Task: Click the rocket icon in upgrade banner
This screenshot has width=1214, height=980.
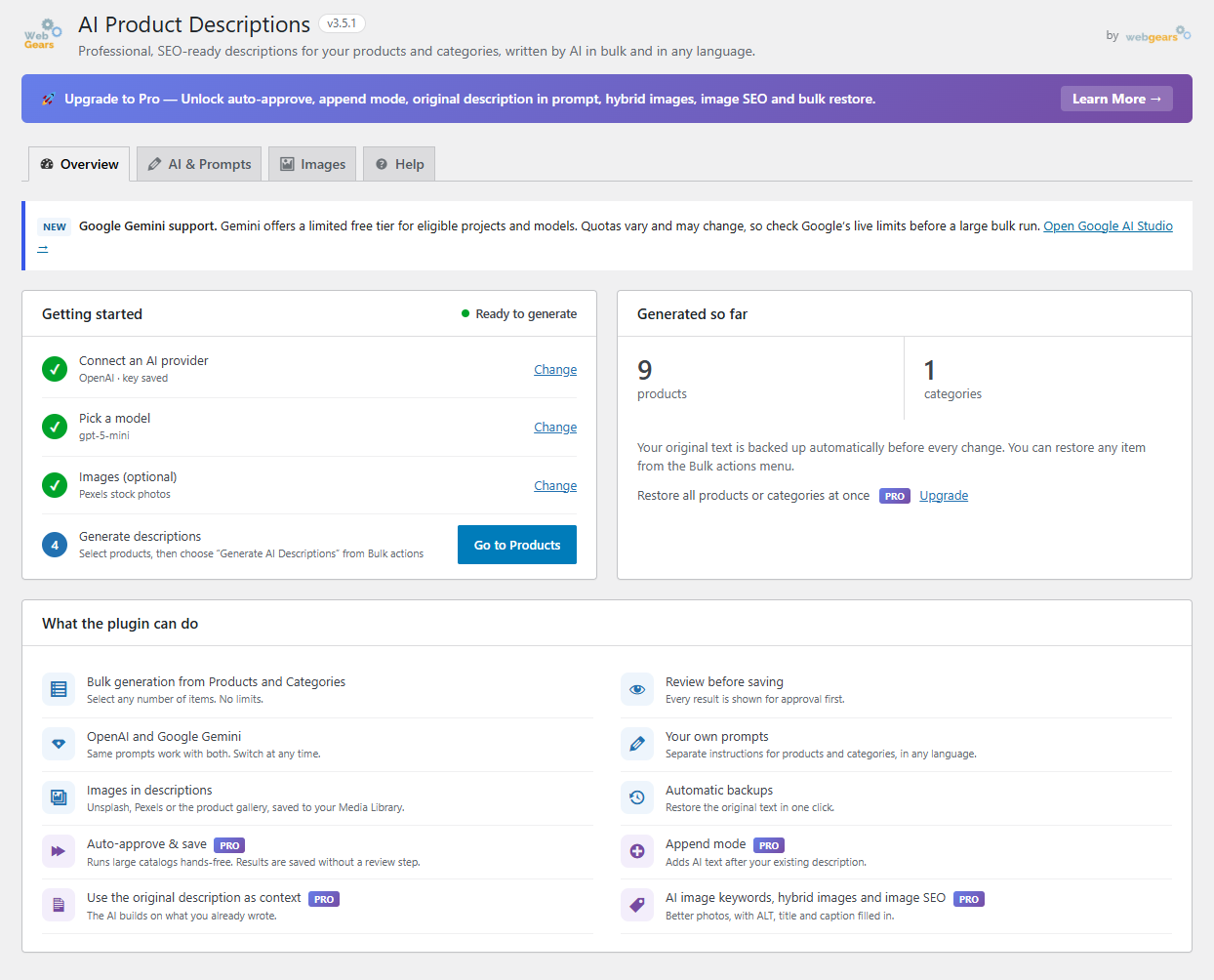Action: (x=49, y=99)
